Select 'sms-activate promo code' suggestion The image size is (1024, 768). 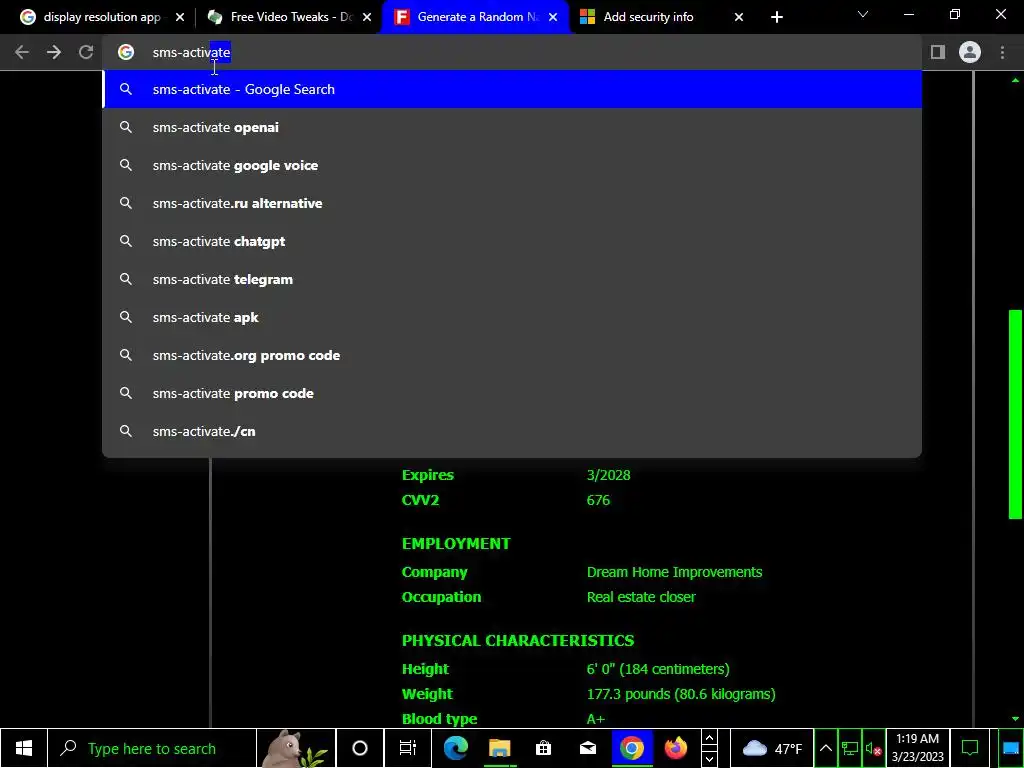(512, 393)
